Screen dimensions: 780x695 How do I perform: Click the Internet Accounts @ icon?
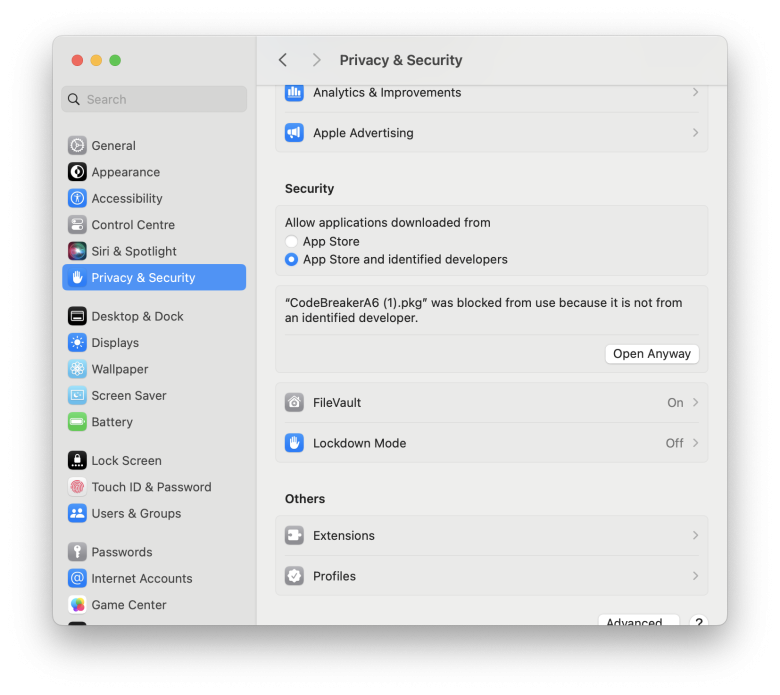click(77, 578)
